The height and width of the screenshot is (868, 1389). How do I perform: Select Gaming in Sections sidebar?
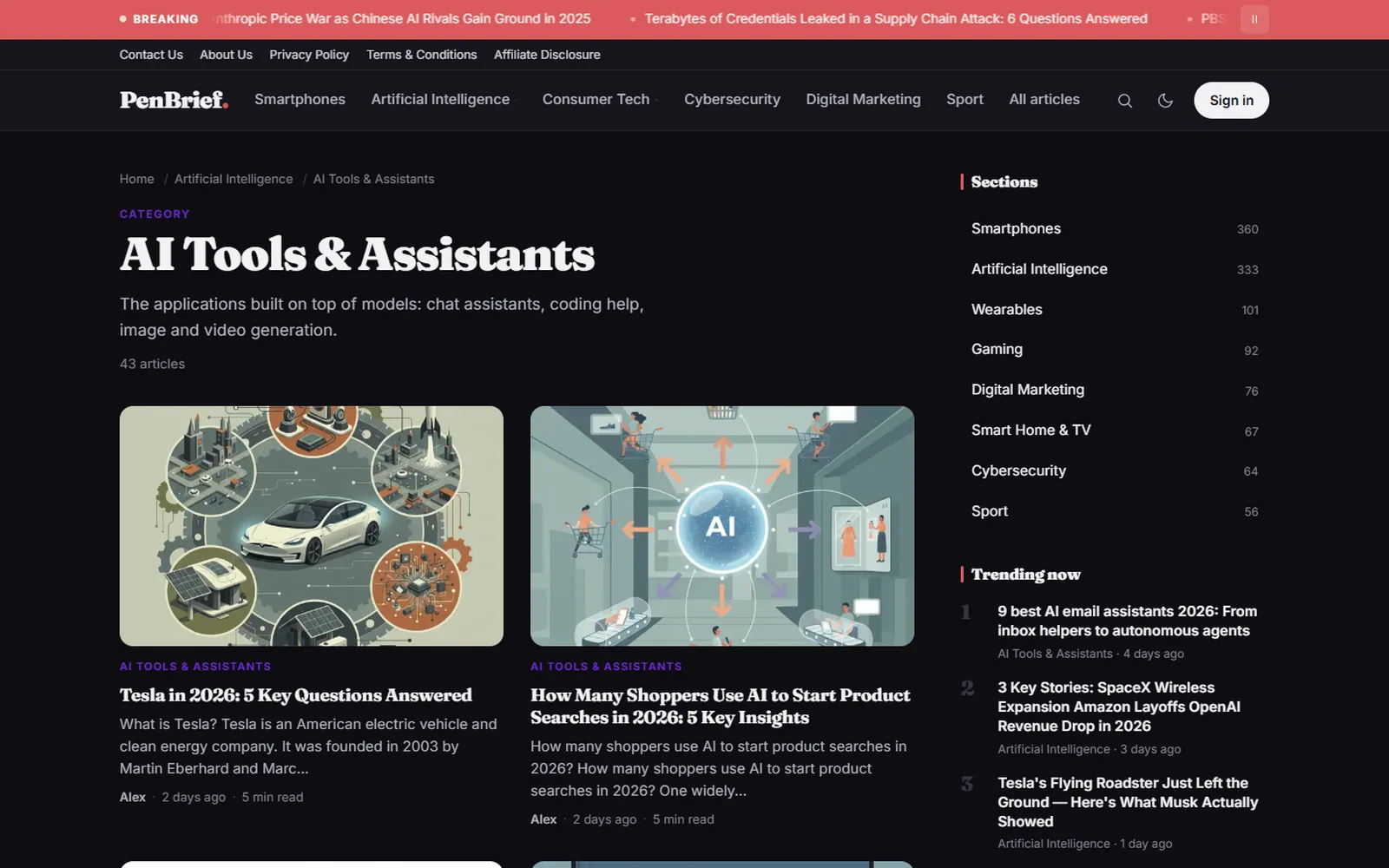click(1115, 349)
